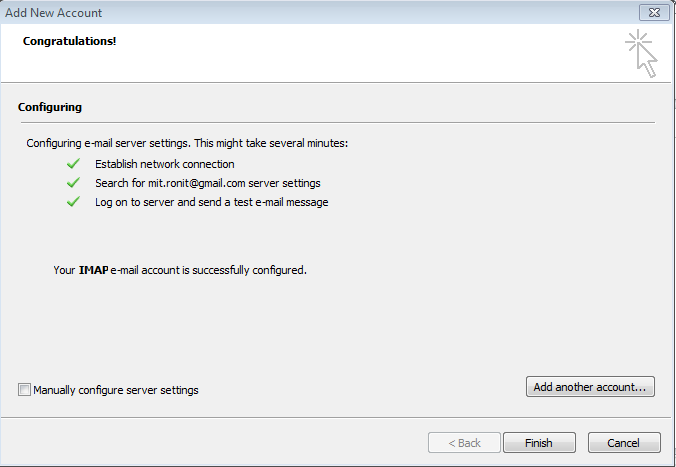Click green checkmark beside Establish network connection

73,164
